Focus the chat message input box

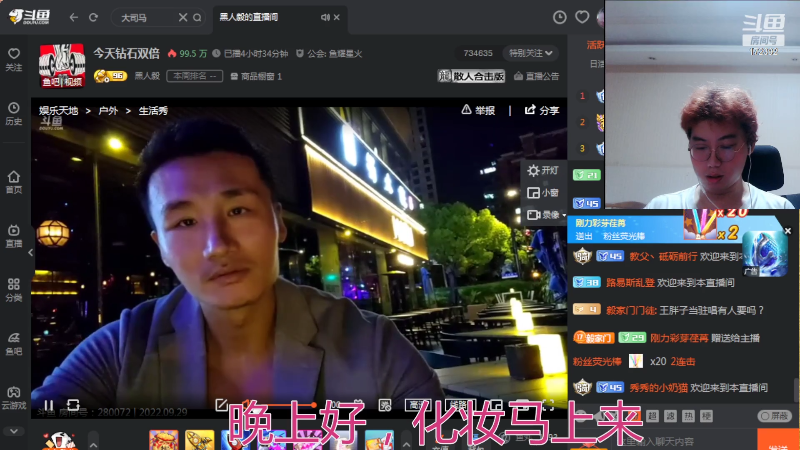(x=663, y=440)
